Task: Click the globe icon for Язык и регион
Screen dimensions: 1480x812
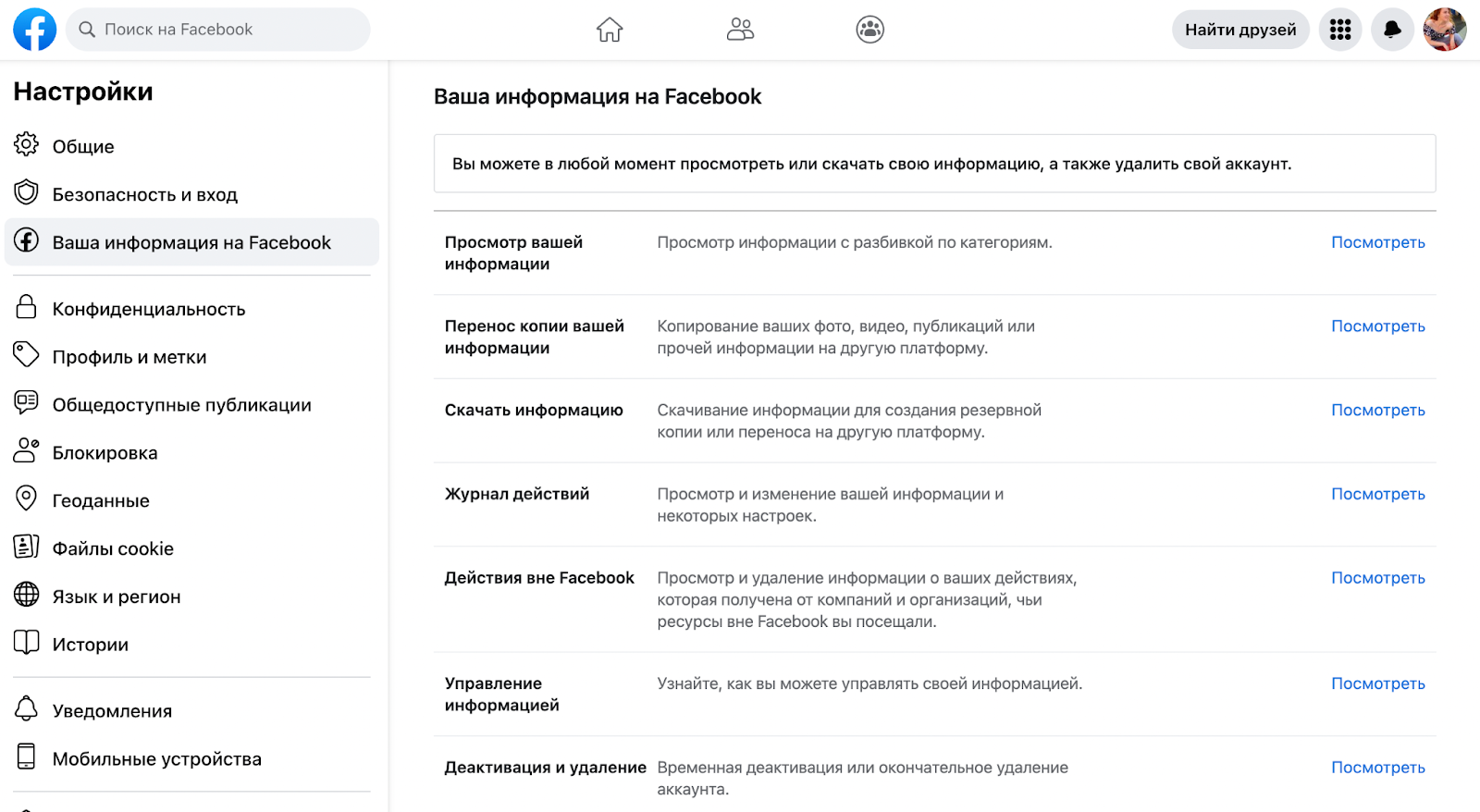Action: (x=26, y=594)
